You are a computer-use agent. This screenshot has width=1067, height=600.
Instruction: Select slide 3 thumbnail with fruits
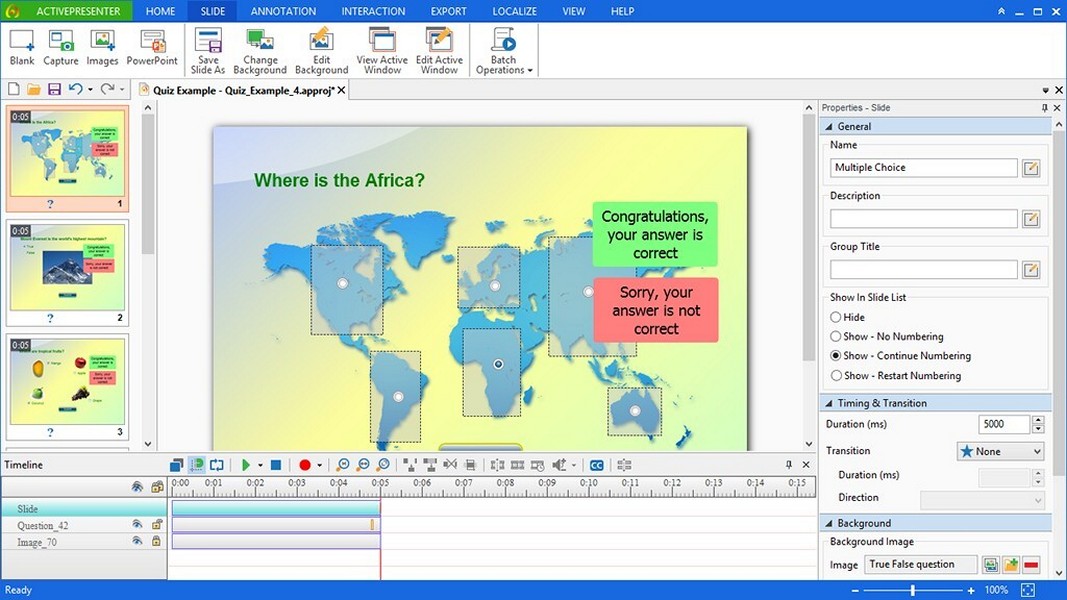click(67, 386)
